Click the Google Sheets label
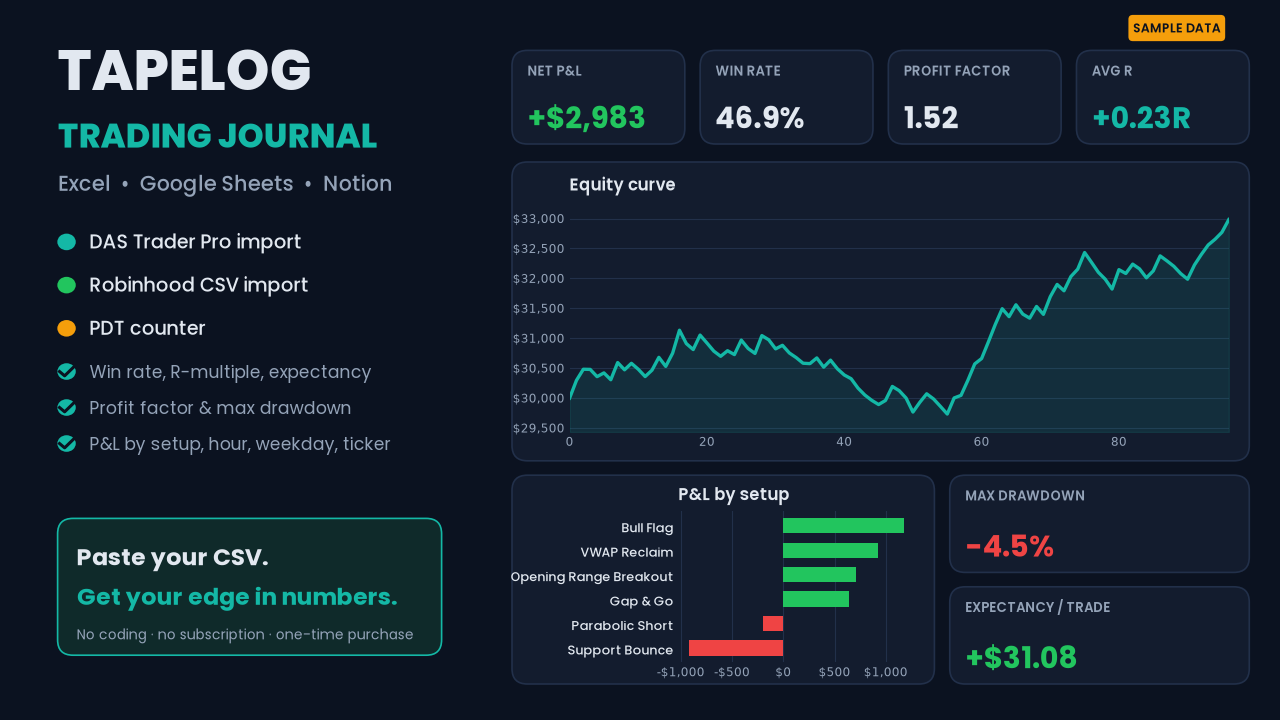 [x=217, y=184]
